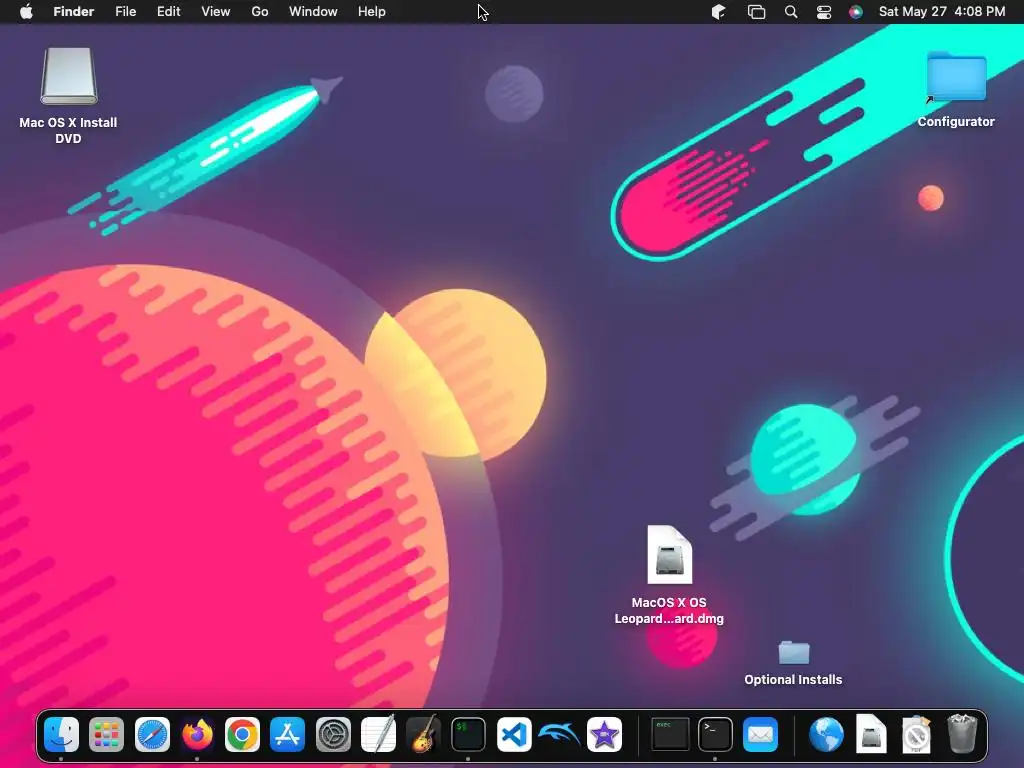Open the File menu
This screenshot has width=1024, height=768.
tap(125, 12)
